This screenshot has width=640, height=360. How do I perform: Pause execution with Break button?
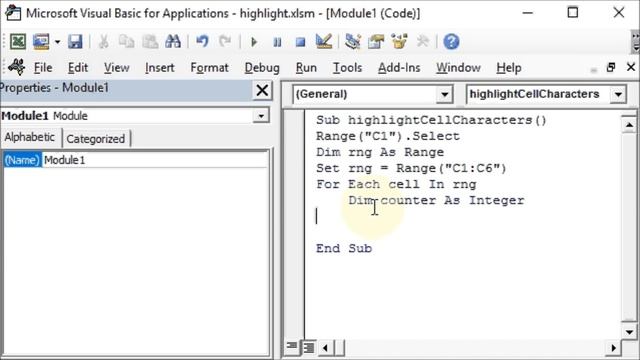277,42
